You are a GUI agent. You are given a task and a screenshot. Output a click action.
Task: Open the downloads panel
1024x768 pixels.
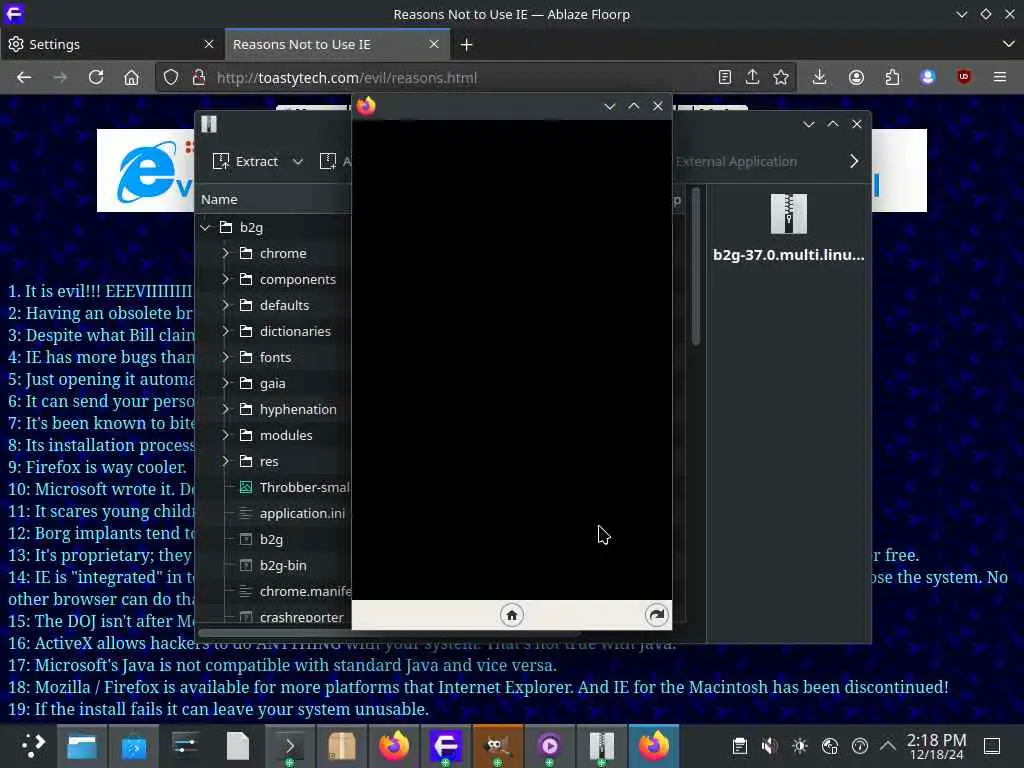[819, 78]
